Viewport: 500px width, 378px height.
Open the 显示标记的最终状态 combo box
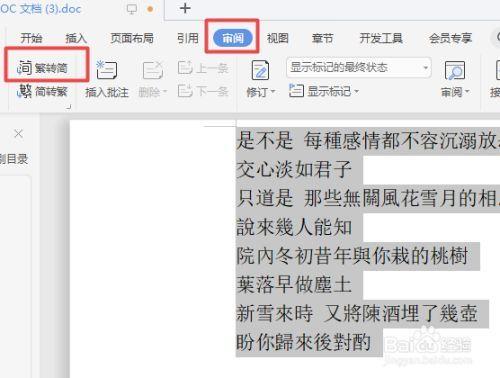(358, 68)
